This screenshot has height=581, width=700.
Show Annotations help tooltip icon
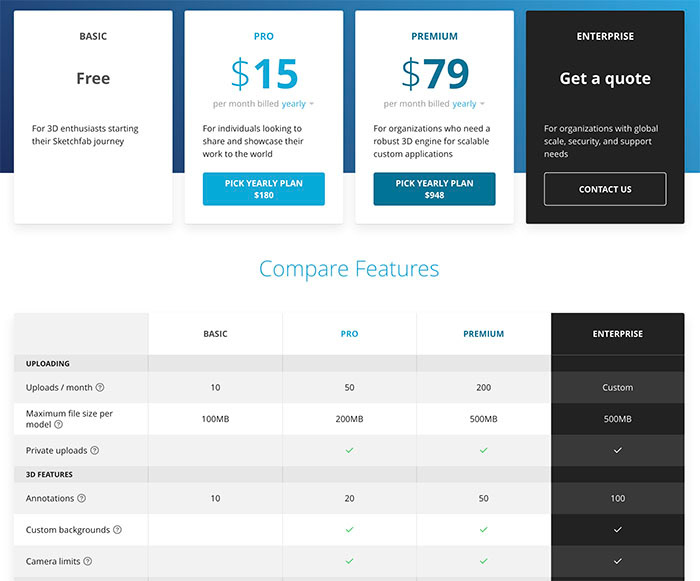point(82,498)
